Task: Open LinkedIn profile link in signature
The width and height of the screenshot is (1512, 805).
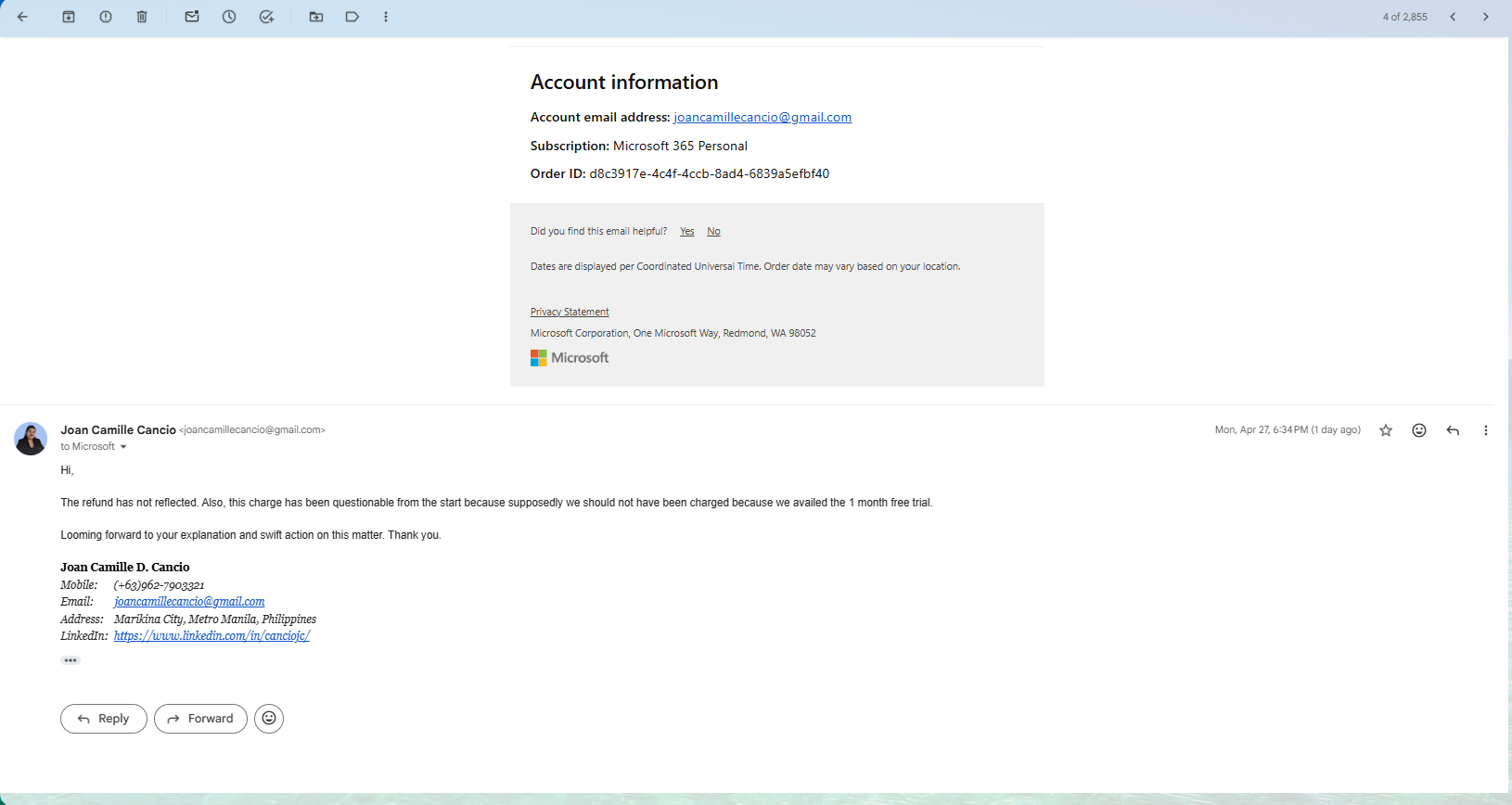Action: coord(211,636)
